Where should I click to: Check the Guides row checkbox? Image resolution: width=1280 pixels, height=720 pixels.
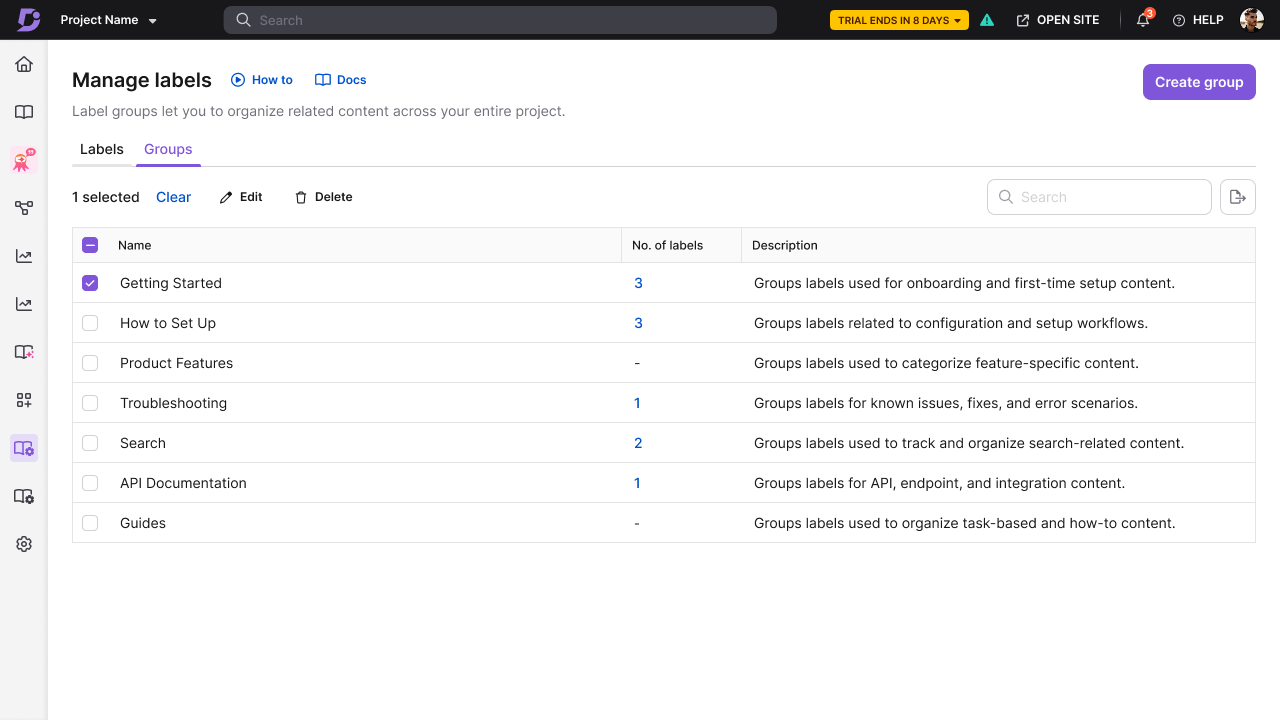[90, 523]
